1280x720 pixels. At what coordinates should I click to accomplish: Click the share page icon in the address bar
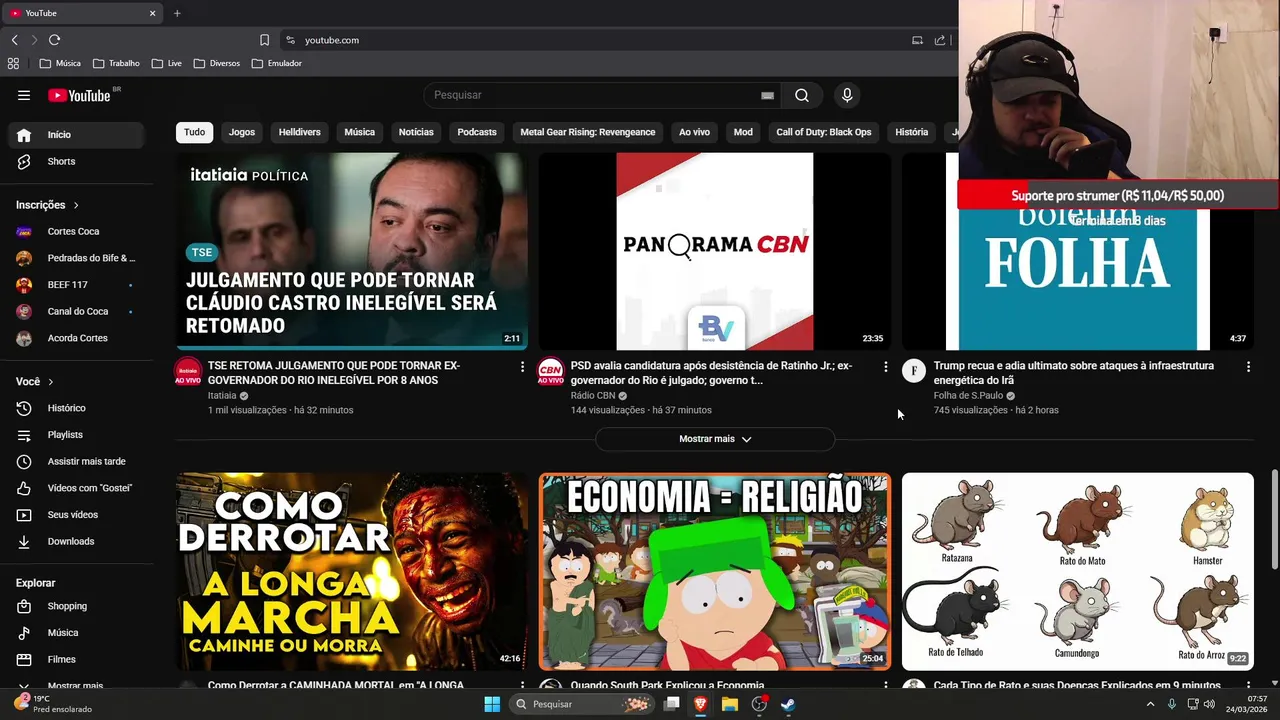click(x=940, y=40)
